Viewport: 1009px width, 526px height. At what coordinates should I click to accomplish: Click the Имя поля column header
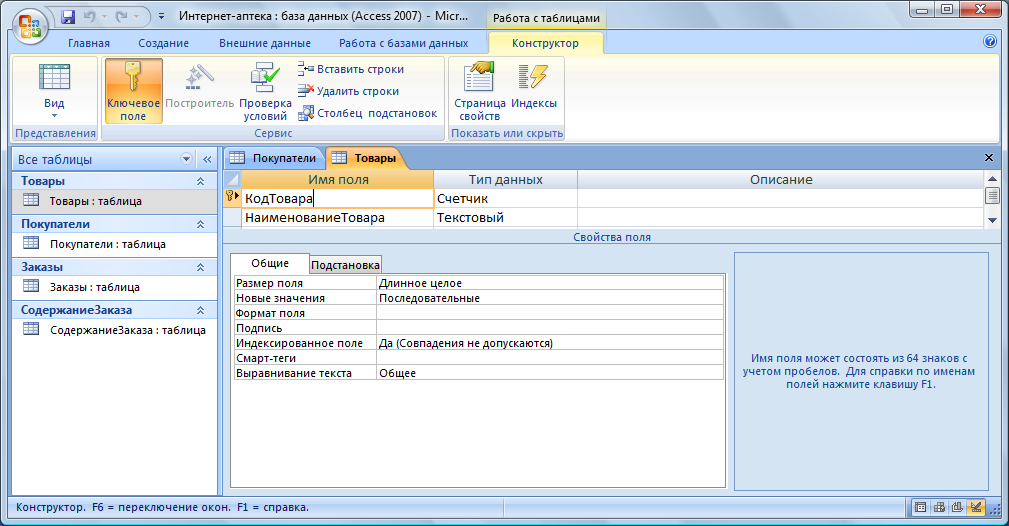point(338,180)
